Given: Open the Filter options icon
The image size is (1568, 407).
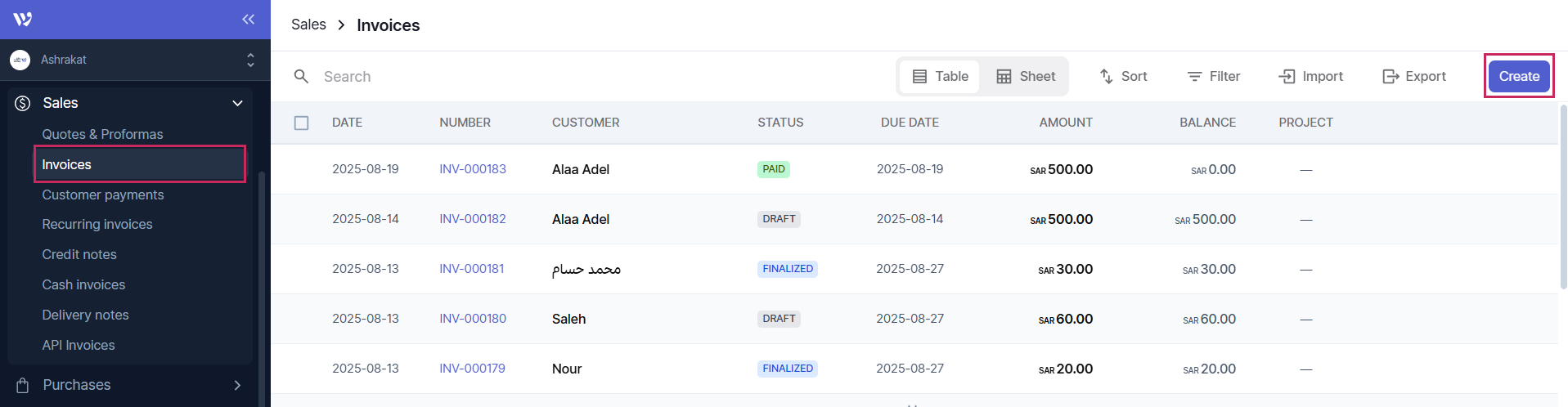Looking at the screenshot, I should pyautogui.click(x=1194, y=76).
